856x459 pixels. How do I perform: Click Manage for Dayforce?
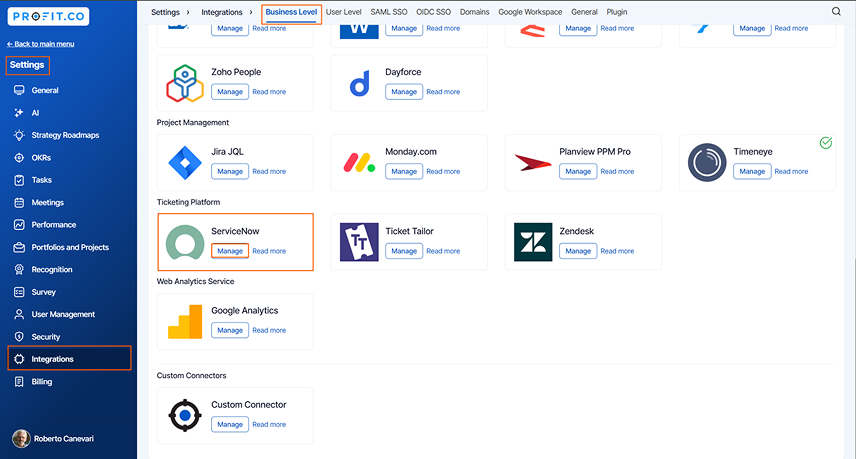coord(404,92)
